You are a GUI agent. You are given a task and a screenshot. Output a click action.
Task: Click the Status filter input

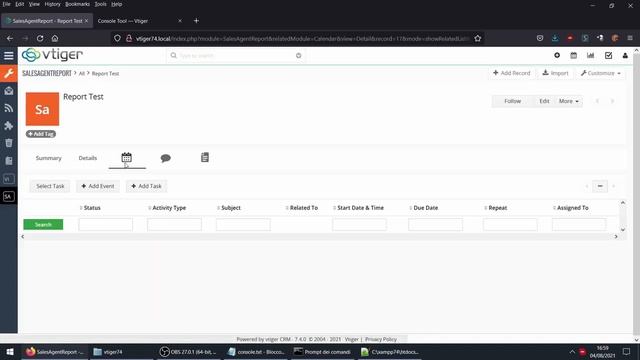[106, 224]
